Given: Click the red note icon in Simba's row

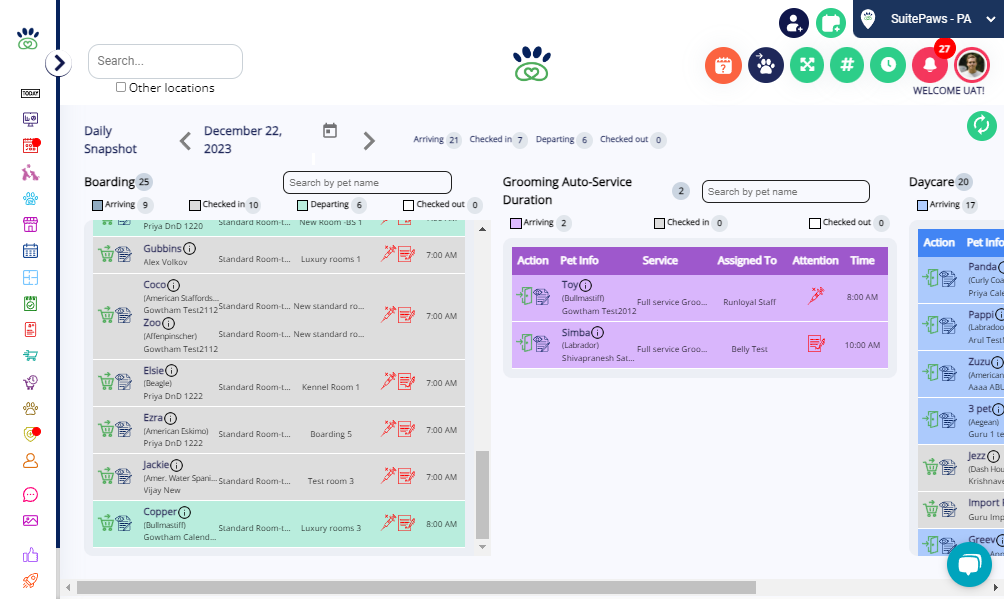Looking at the screenshot, I should (x=816, y=344).
